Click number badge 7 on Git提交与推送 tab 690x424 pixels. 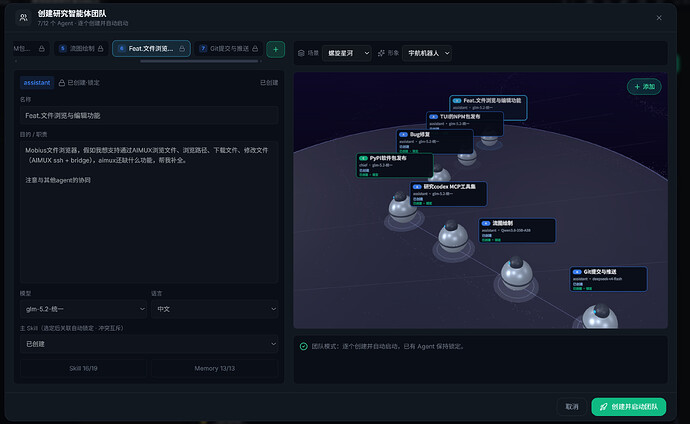(x=203, y=48)
